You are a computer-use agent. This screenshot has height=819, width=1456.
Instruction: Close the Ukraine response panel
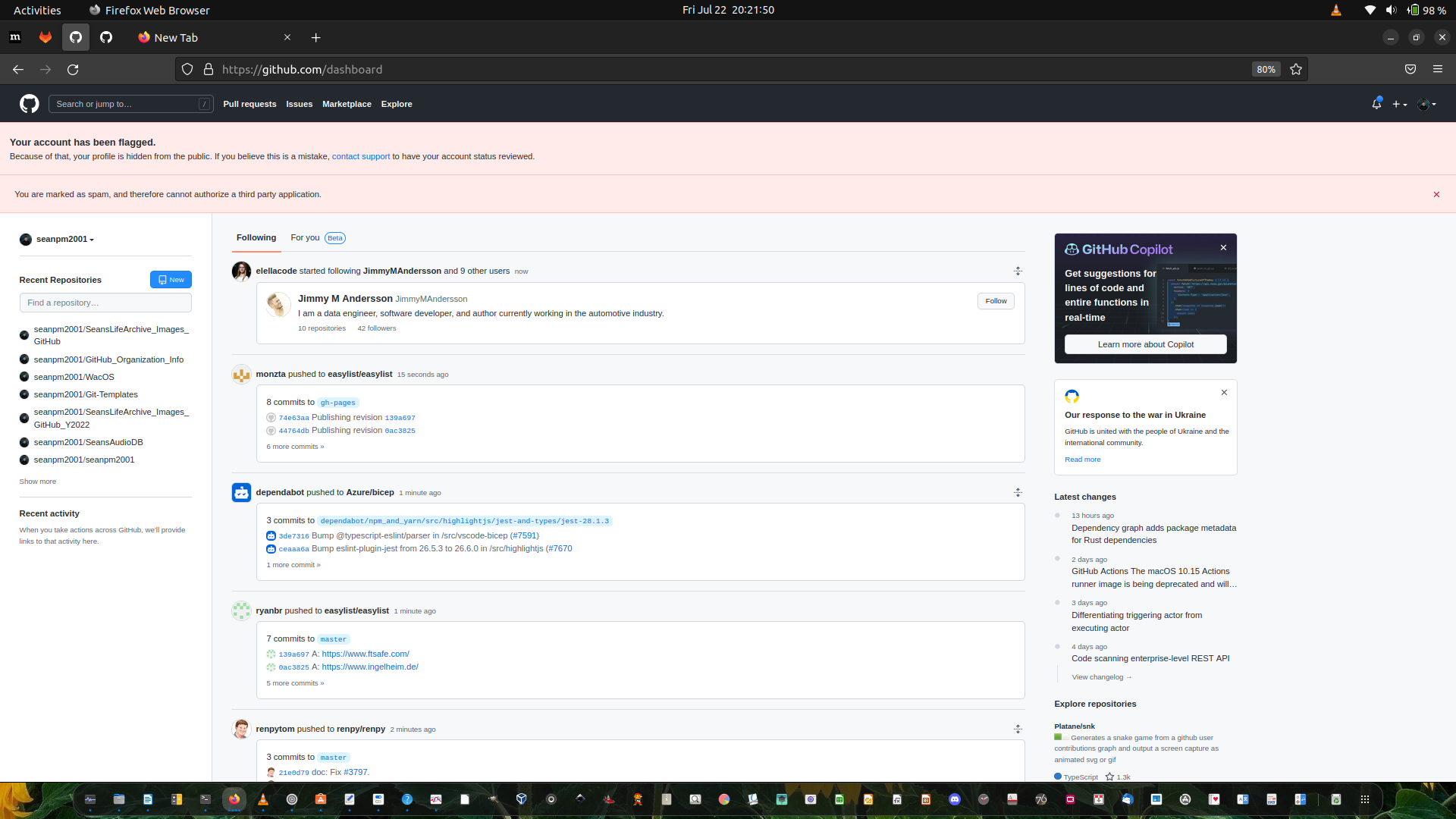pyautogui.click(x=1223, y=391)
